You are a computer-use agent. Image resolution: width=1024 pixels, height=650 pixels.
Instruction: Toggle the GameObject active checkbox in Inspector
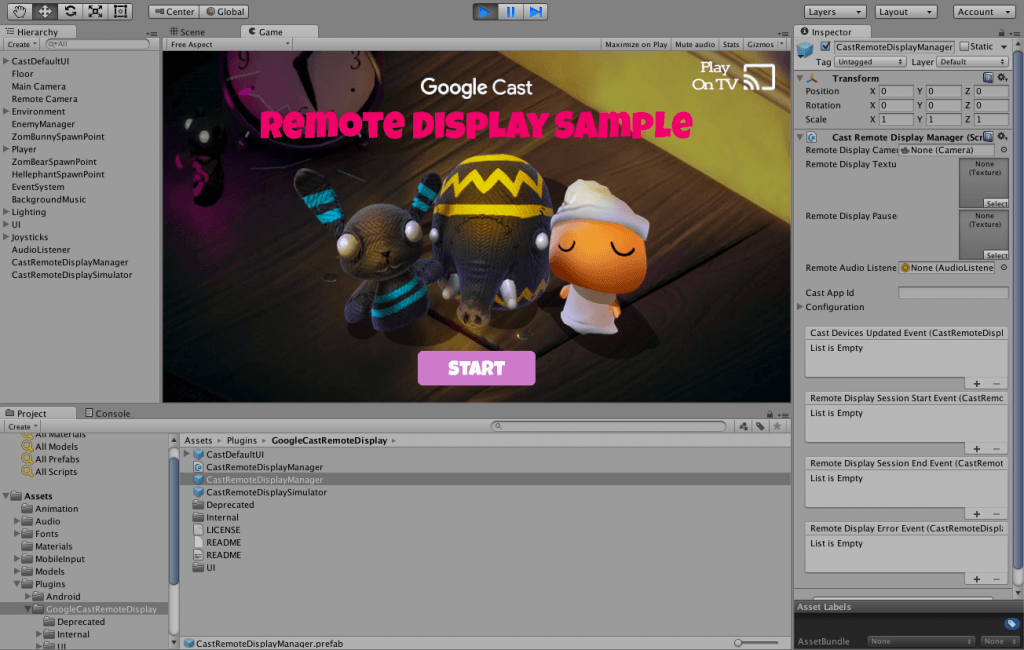tap(825, 47)
